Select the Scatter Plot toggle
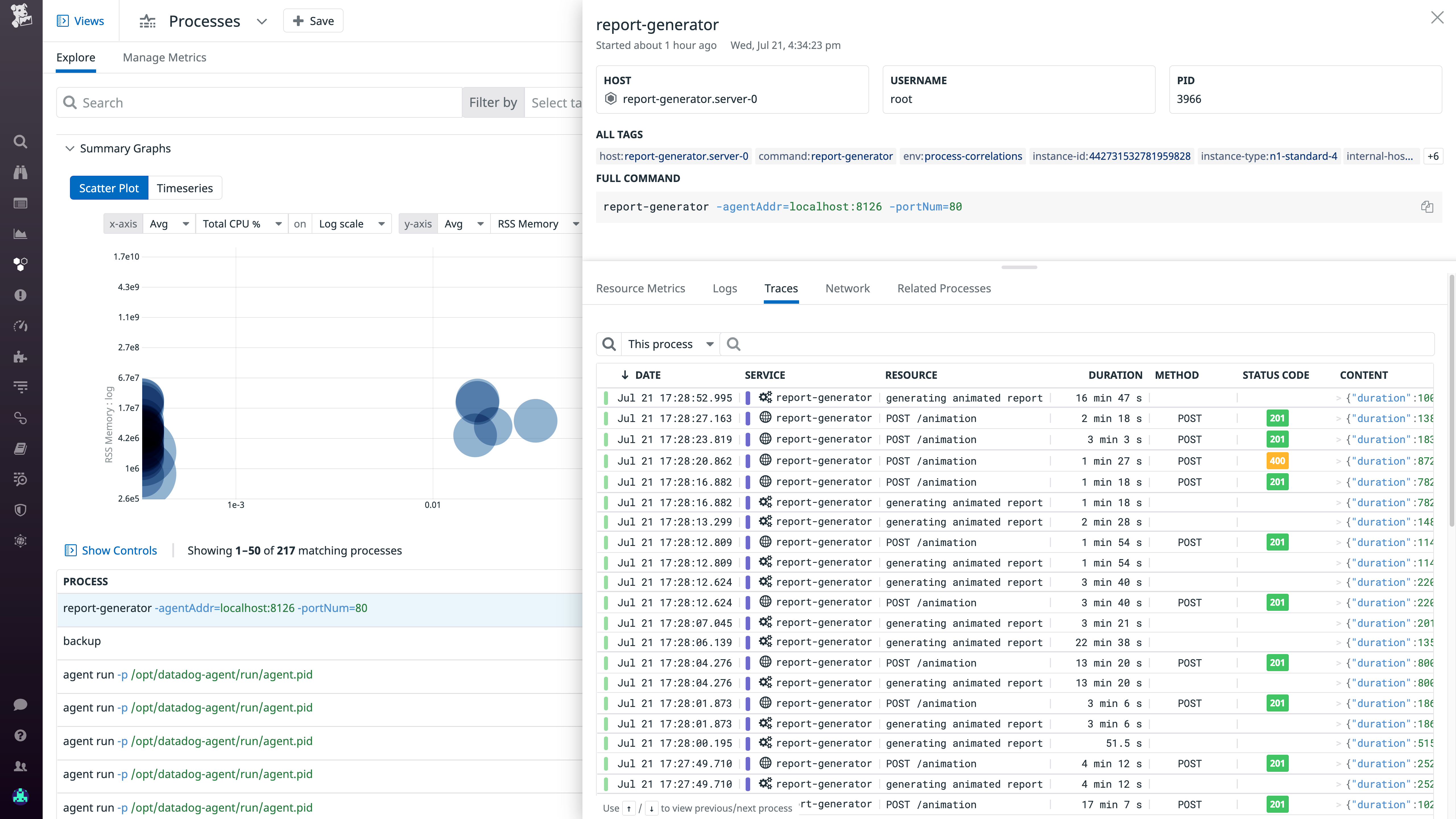Viewport: 1456px width, 819px height. pyautogui.click(x=109, y=188)
